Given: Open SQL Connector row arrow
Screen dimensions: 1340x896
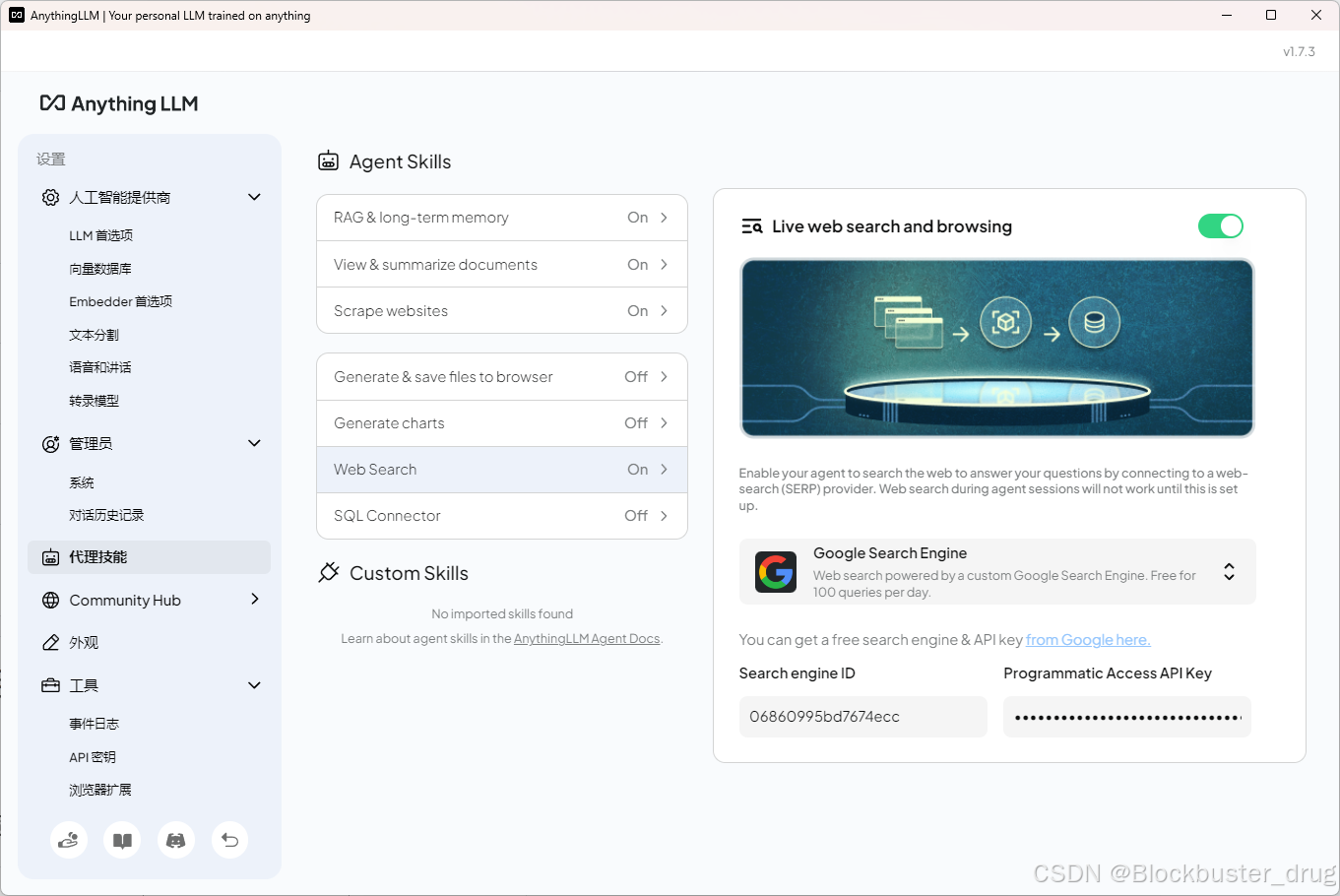Looking at the screenshot, I should 665,515.
